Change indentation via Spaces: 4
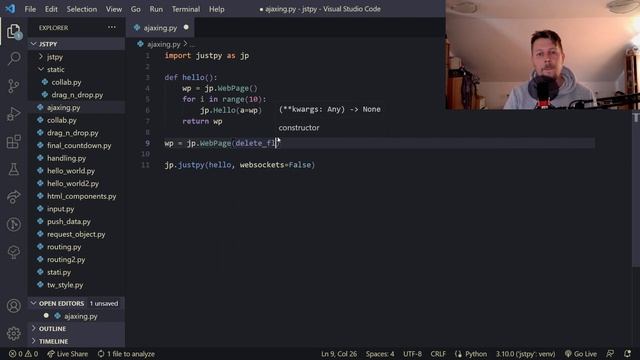This screenshot has width=640, height=360. tap(380, 354)
